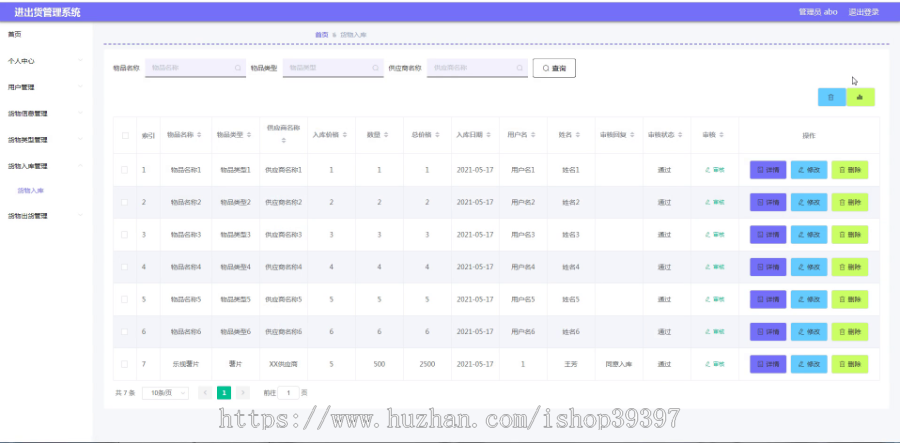Image resolution: width=900 pixels, height=443 pixels.
Task: Click into the 供应商名称 search input
Action: coord(477,68)
